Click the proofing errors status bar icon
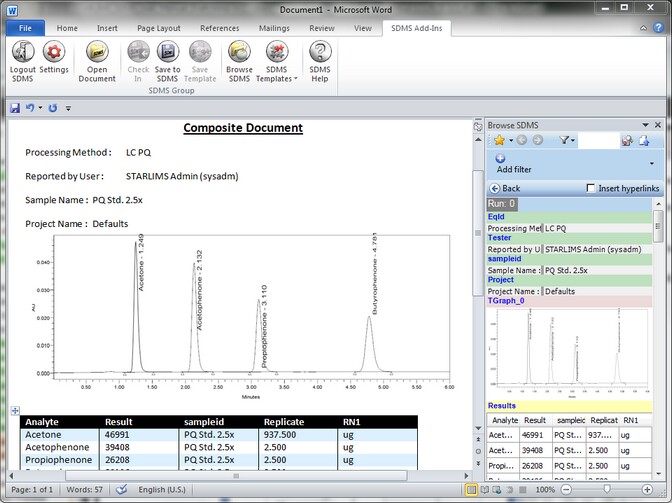 point(122,489)
